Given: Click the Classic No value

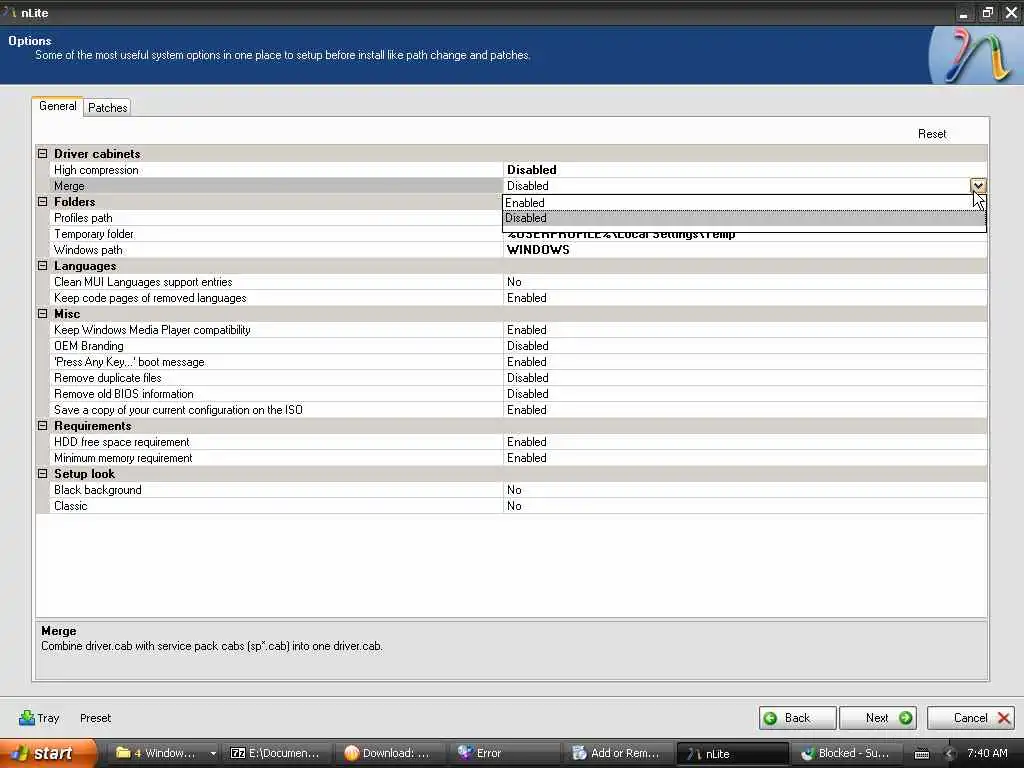Looking at the screenshot, I should click(x=514, y=506).
